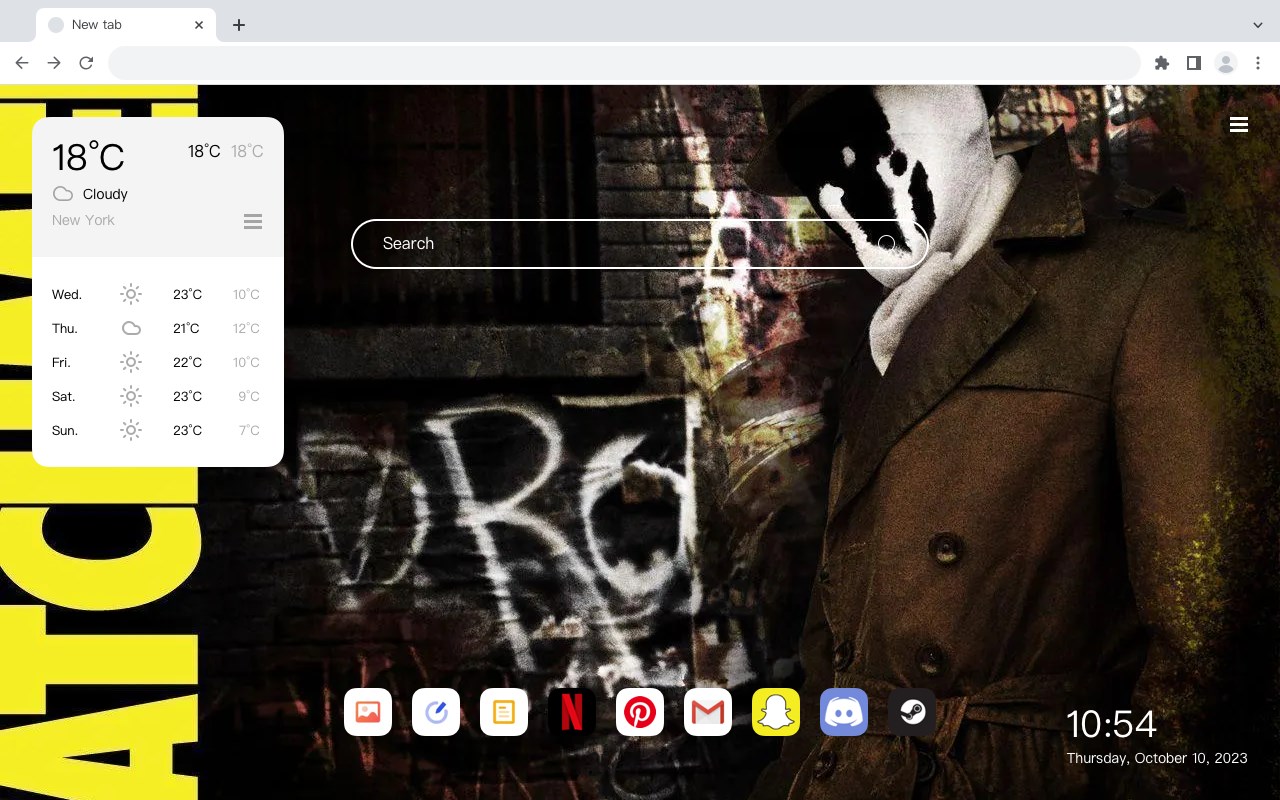
Task: Click the Thursday, October 10, 2023 date
Action: coord(1157,758)
